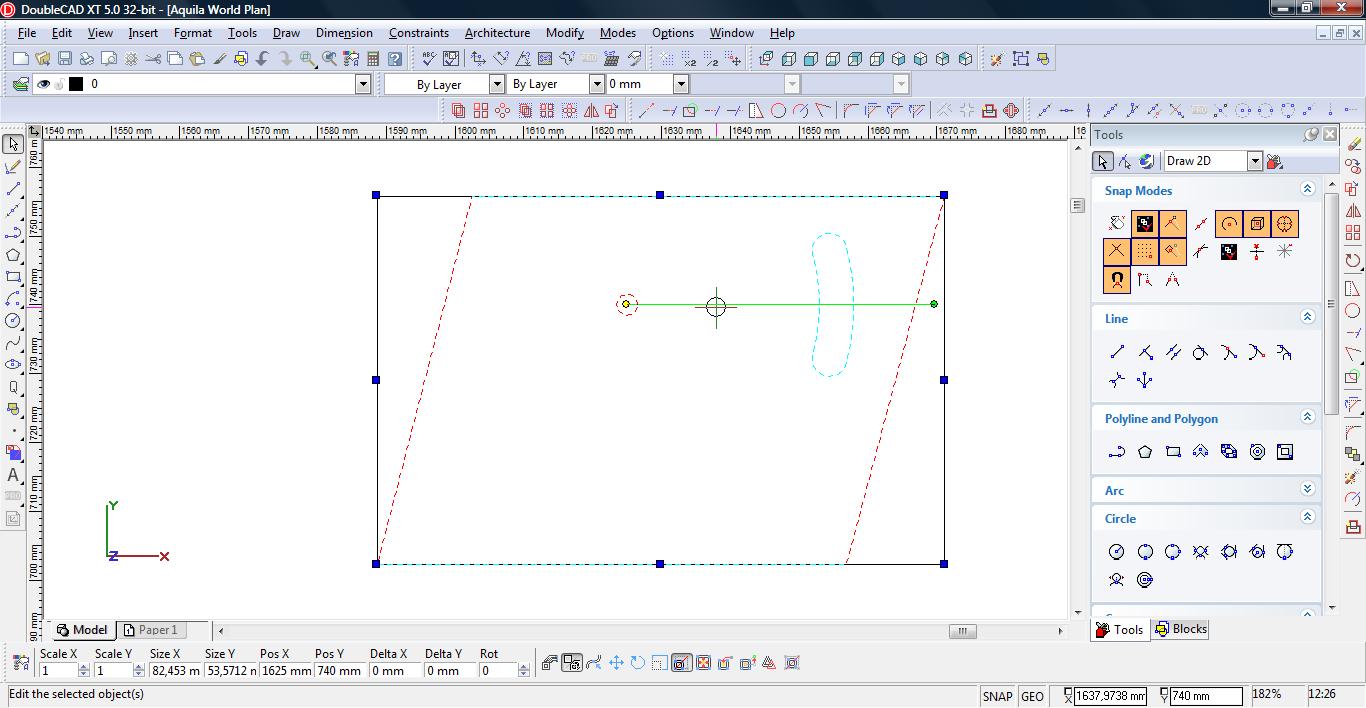Switch to the Blocks panel tab
The image size is (1366, 708).
(x=1180, y=629)
